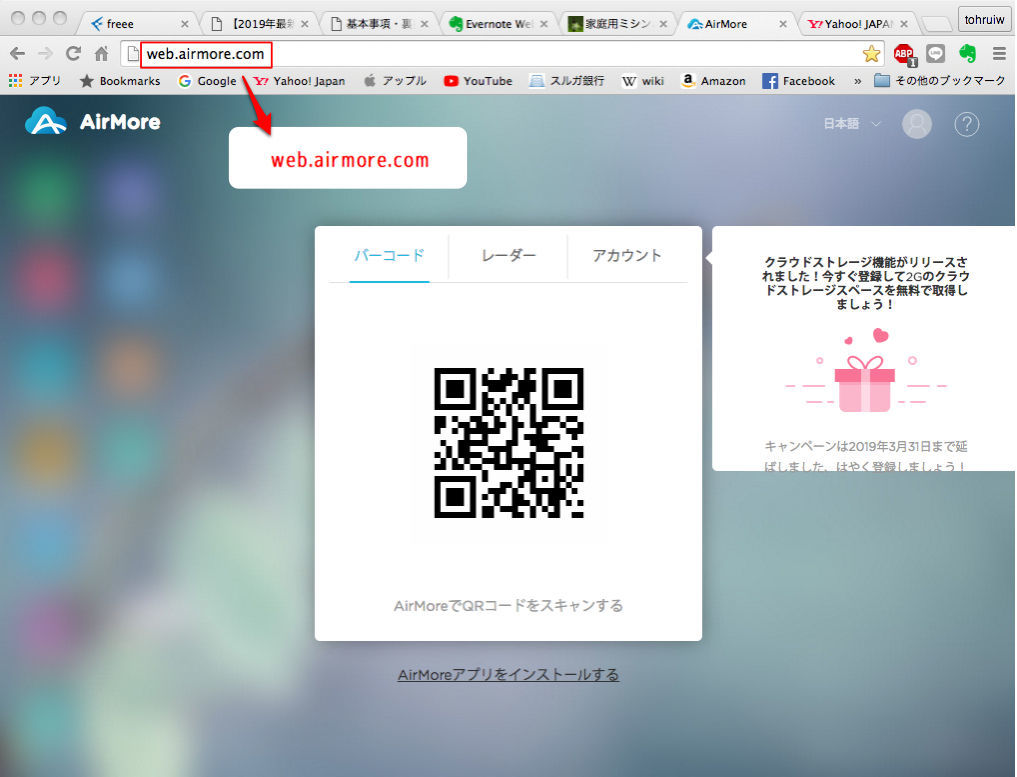Open the アプリ apps grid shortcut
1017x777 pixels.
(35, 80)
